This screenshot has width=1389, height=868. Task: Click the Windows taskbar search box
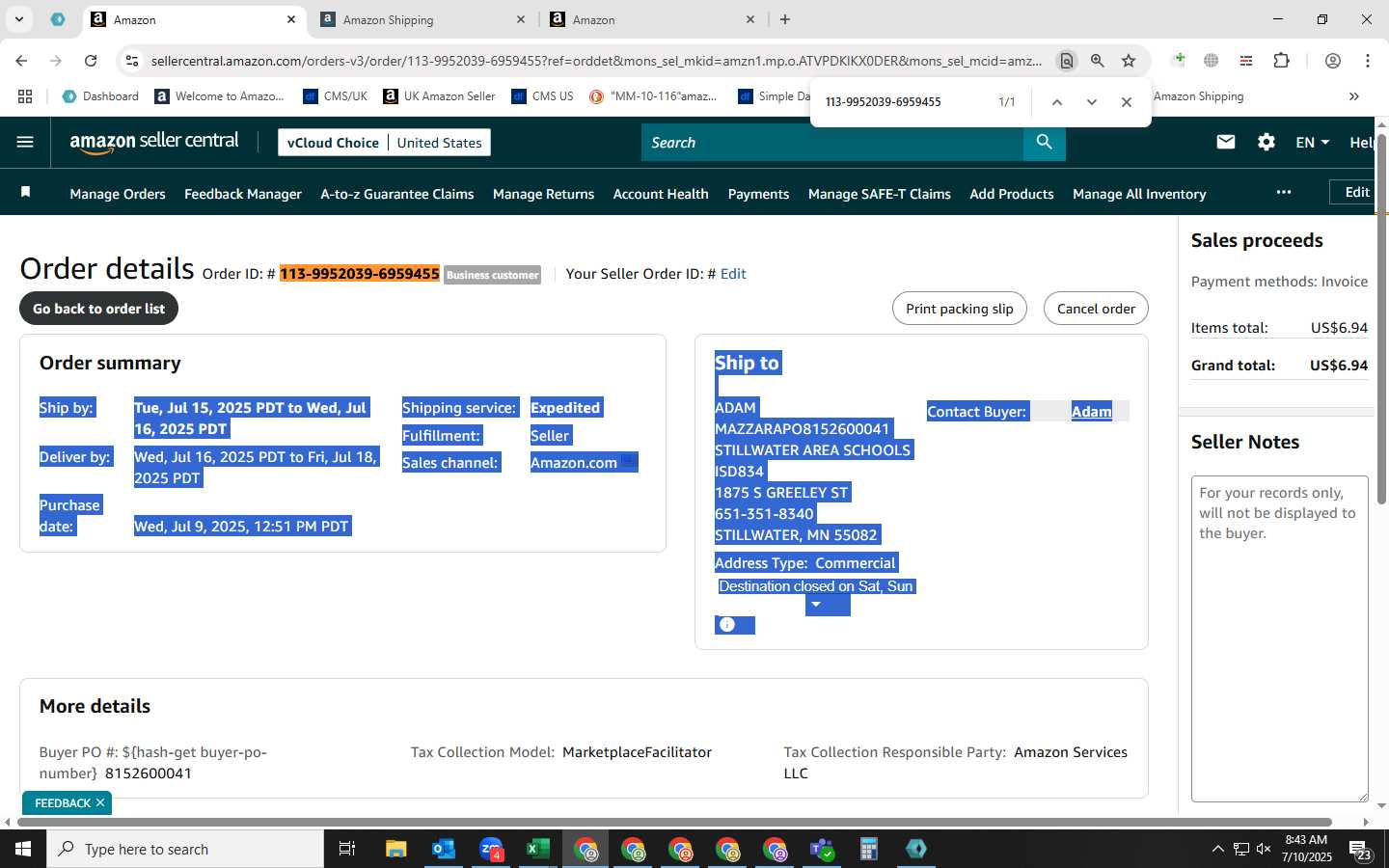(185, 849)
